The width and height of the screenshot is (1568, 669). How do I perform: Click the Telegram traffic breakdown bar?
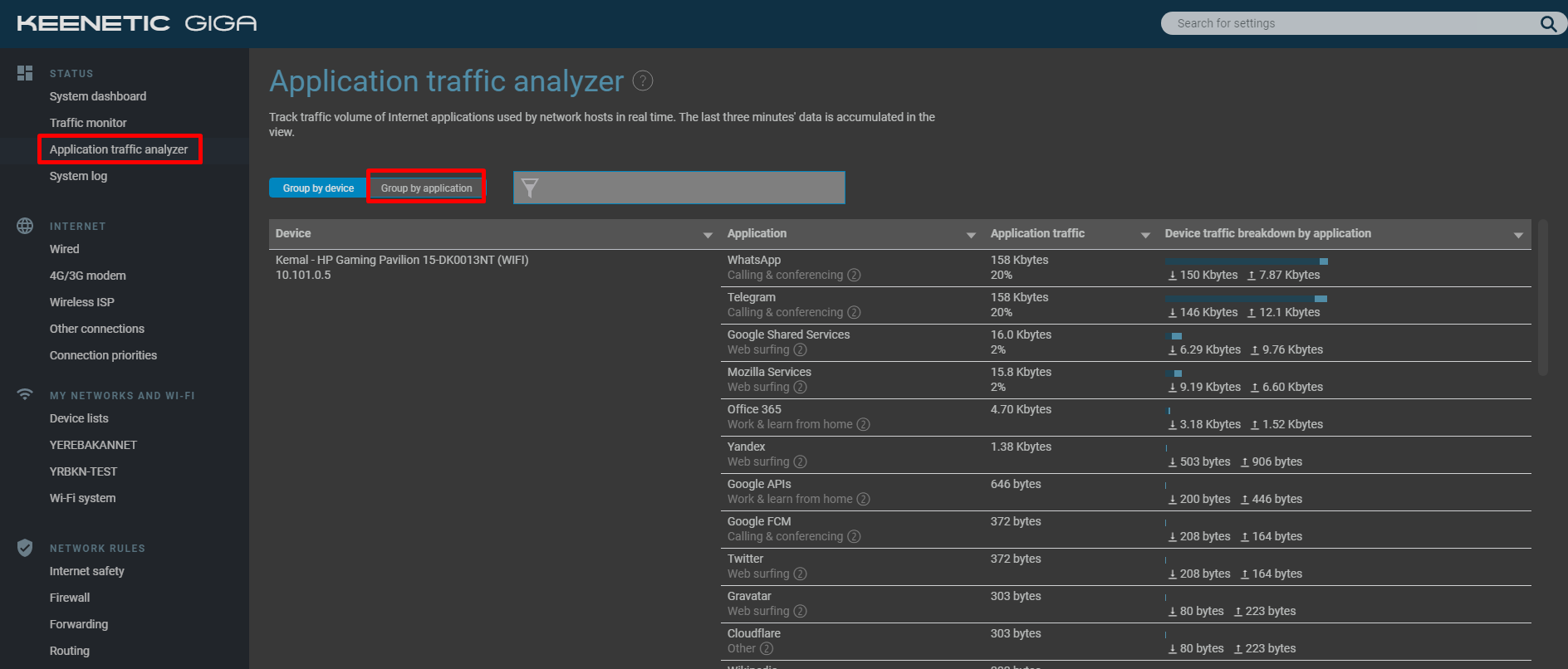point(1246,299)
